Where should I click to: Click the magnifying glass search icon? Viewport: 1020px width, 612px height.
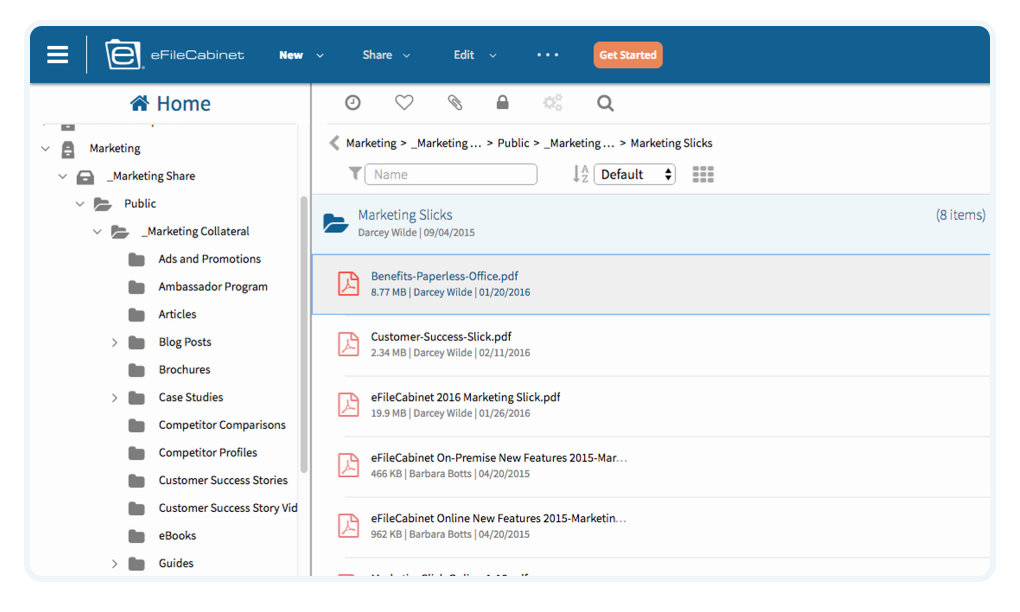click(605, 103)
